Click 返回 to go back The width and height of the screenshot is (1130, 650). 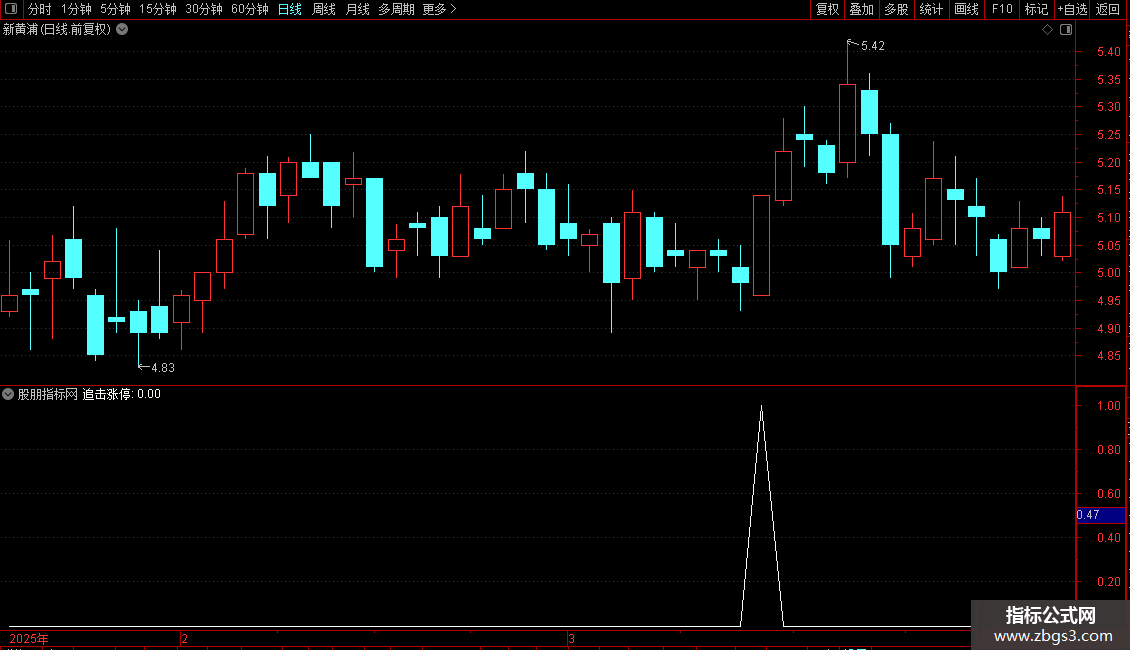tap(1108, 9)
